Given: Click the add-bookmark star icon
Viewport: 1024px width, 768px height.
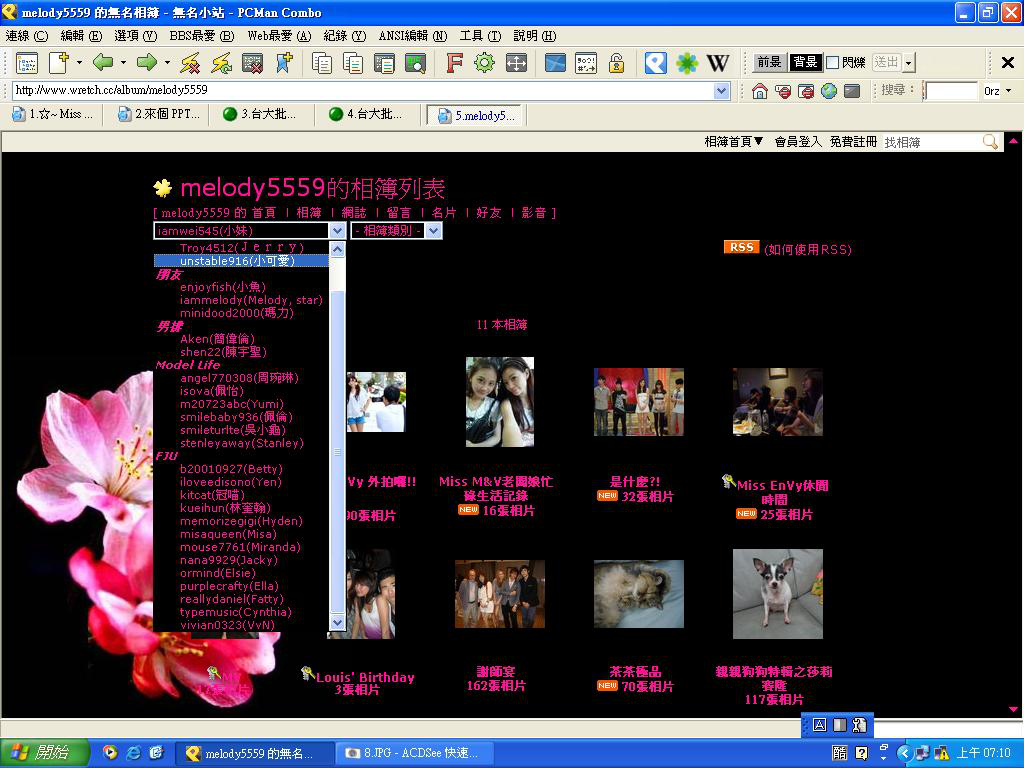Looking at the screenshot, I should (283, 63).
